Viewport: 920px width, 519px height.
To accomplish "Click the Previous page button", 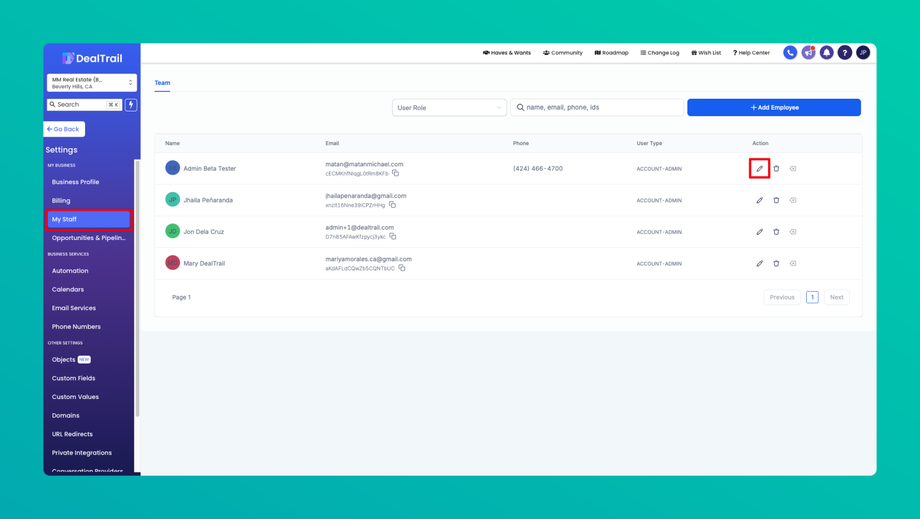I will [782, 297].
